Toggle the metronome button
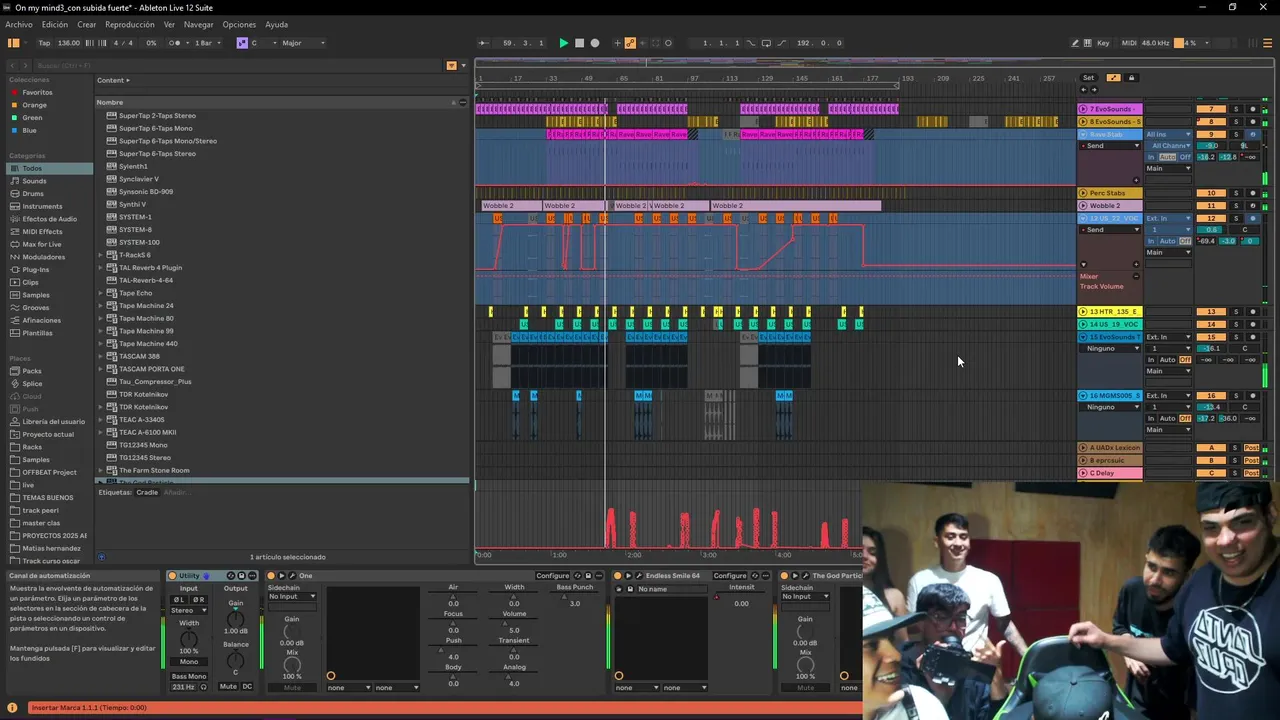 [175, 43]
